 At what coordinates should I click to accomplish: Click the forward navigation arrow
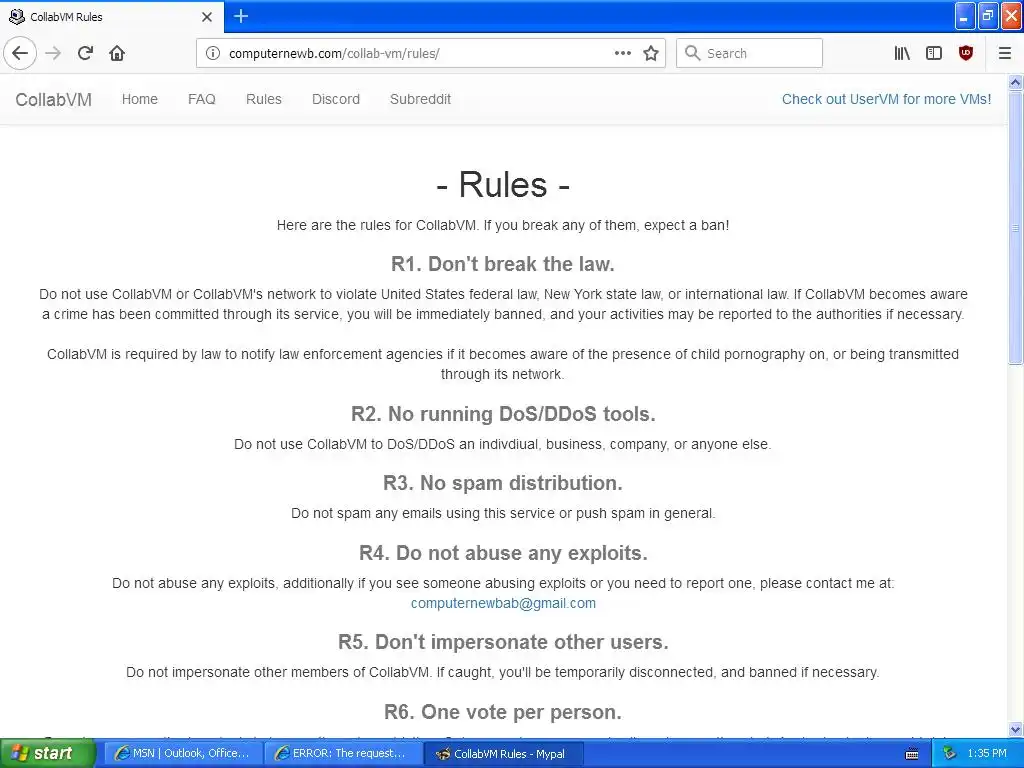click(x=53, y=54)
